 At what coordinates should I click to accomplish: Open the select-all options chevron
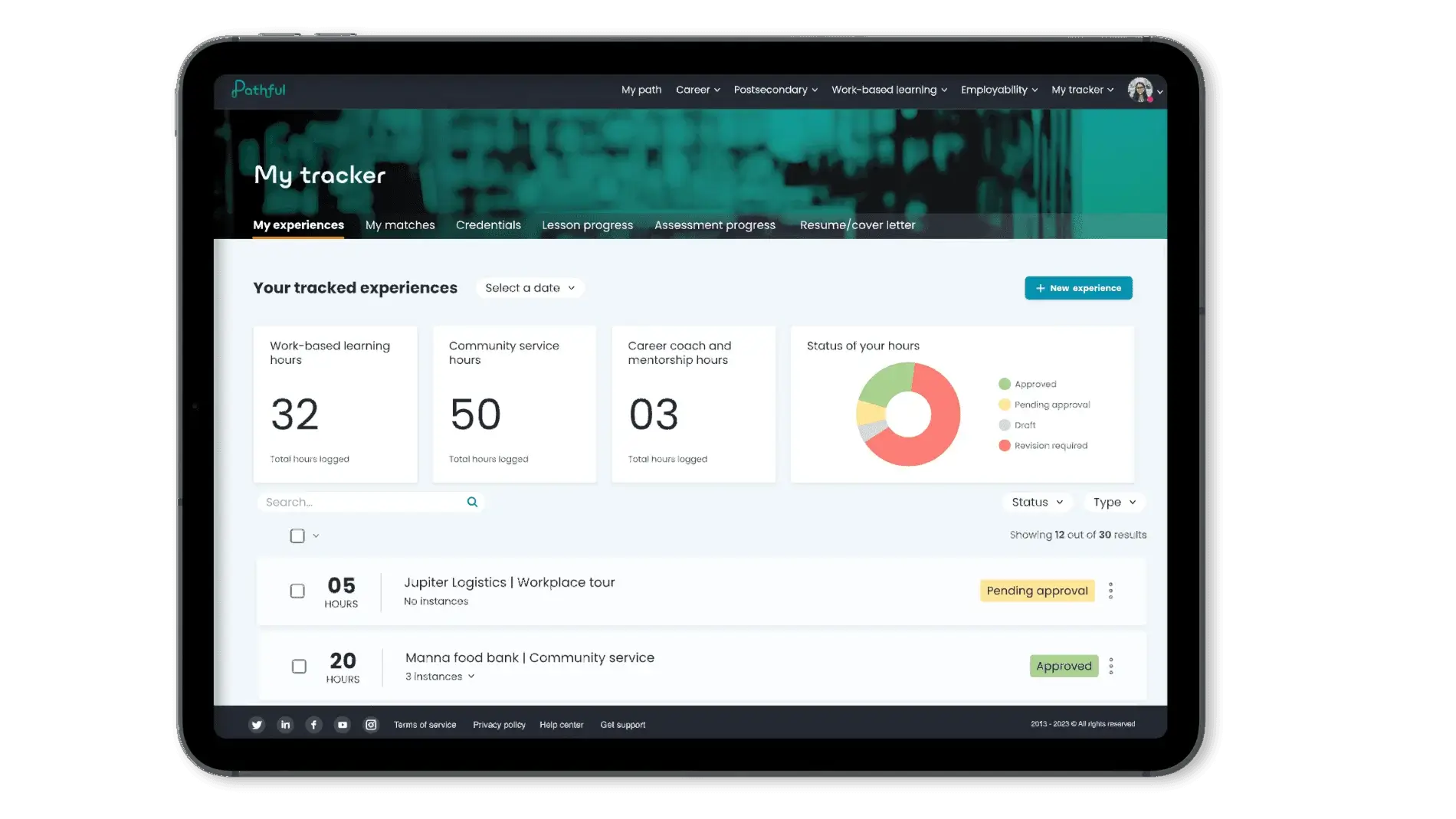pos(316,536)
